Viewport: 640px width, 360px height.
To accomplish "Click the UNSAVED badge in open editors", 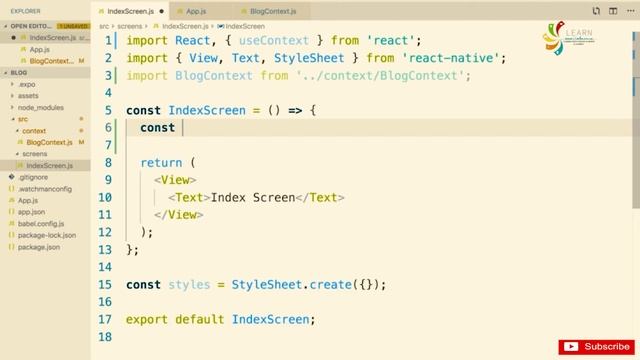I will (73, 26).
